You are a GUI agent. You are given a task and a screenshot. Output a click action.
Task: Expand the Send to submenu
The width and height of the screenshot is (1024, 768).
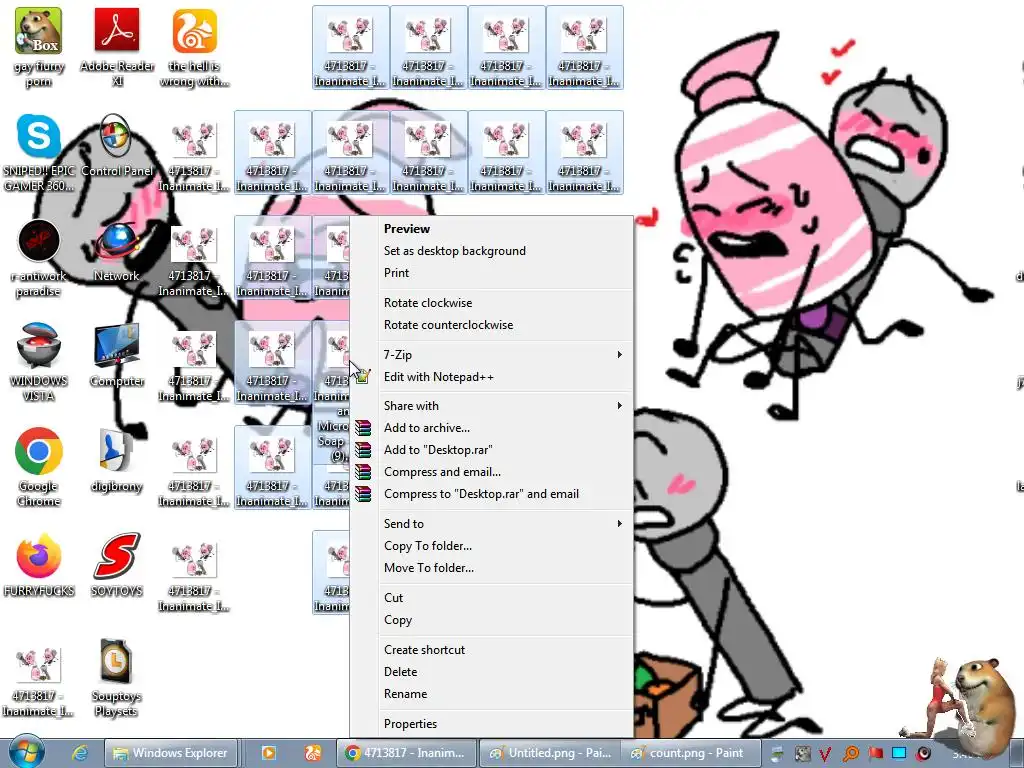click(492, 524)
